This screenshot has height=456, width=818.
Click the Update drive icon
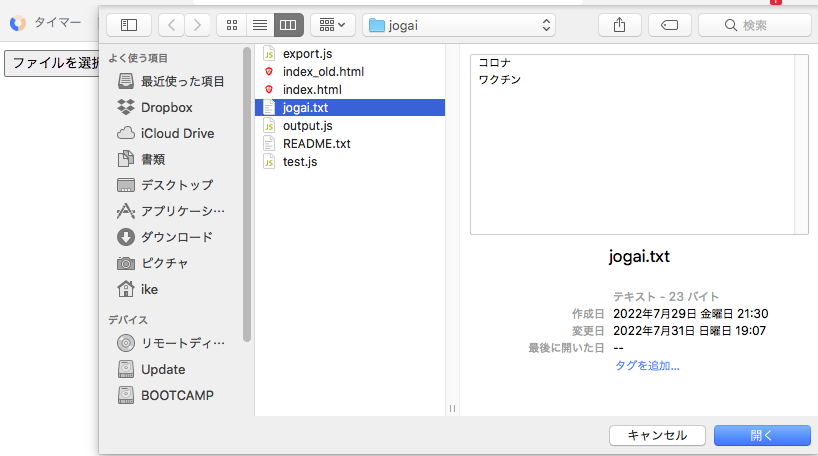click(x=126, y=369)
